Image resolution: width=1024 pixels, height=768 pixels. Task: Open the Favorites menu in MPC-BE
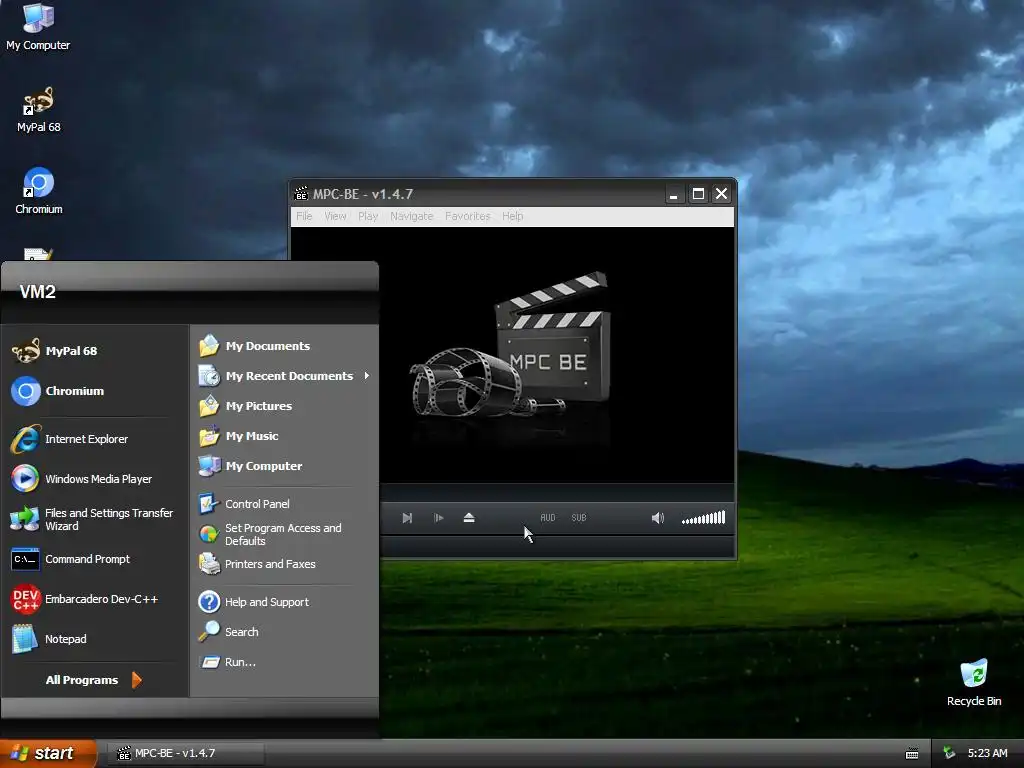(x=468, y=216)
